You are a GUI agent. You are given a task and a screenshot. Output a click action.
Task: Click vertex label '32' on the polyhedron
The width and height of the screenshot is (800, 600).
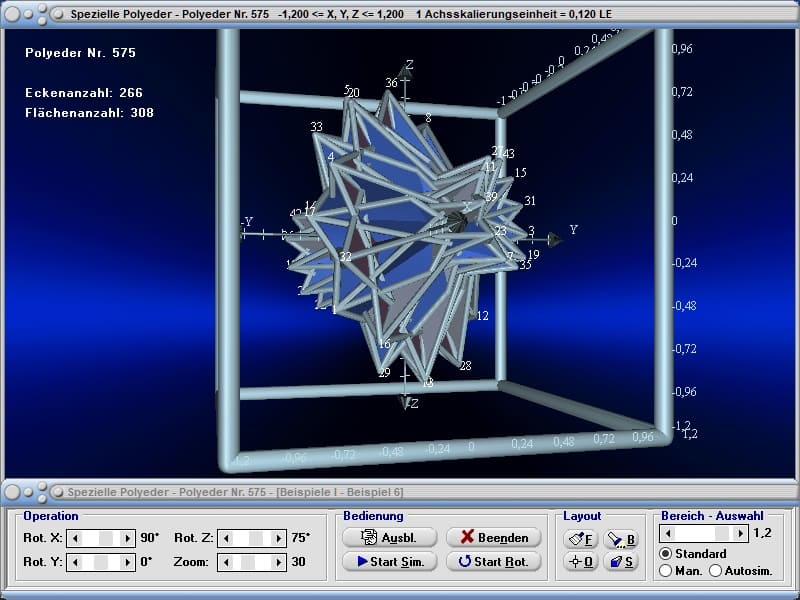coord(346,256)
